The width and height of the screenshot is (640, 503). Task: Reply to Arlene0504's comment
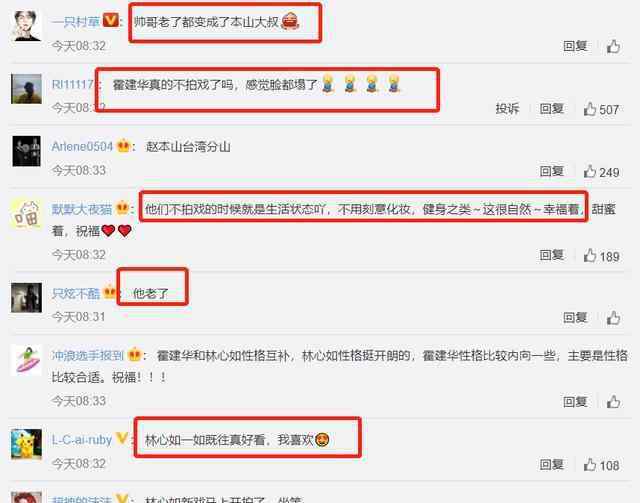click(551, 171)
